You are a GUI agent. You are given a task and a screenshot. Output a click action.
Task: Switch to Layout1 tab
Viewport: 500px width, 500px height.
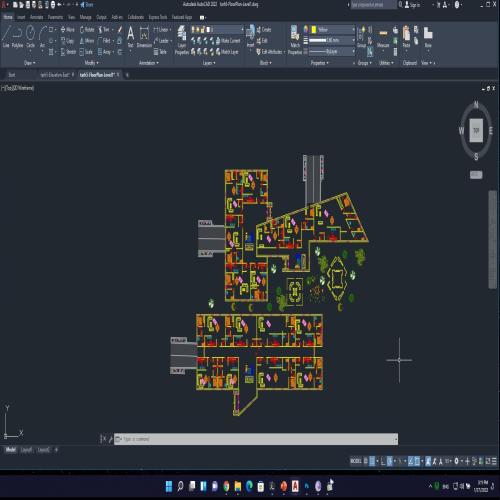point(26,450)
